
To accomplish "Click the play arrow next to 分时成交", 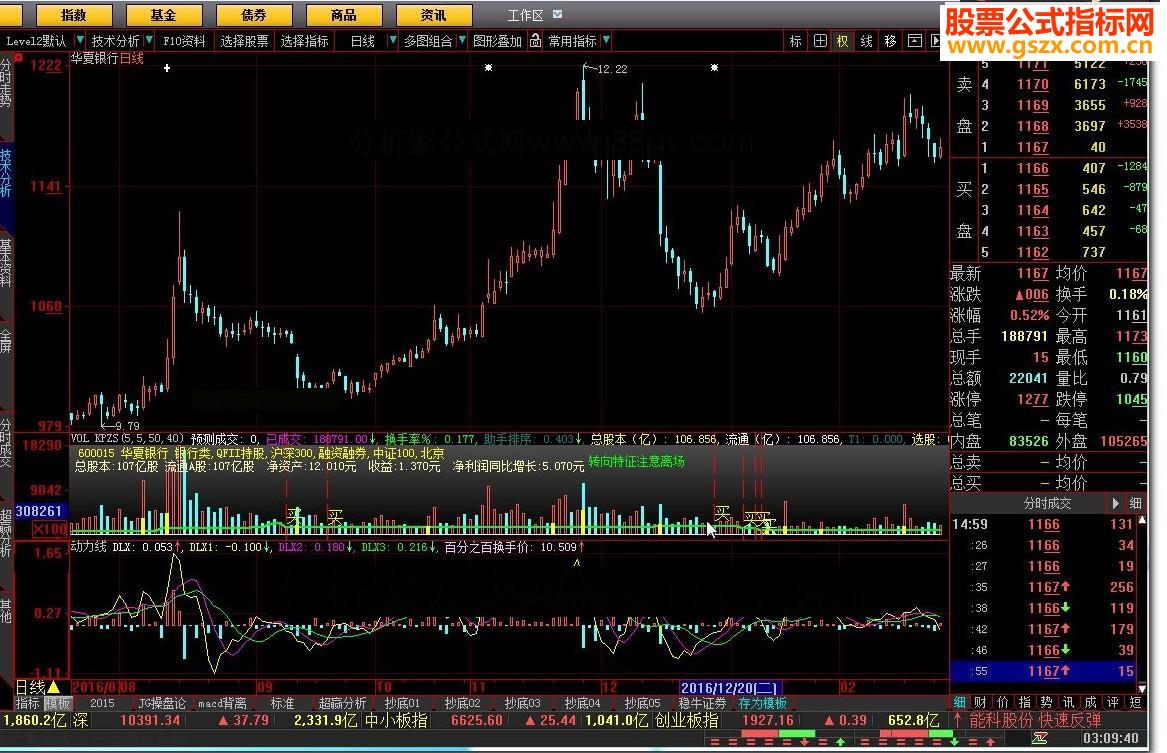I will 1116,503.
